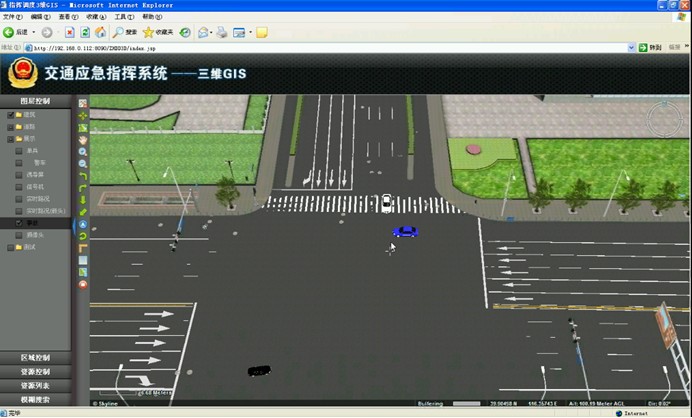
Task: Enable the 诱导屏 layer checkbox
Action: [19, 175]
